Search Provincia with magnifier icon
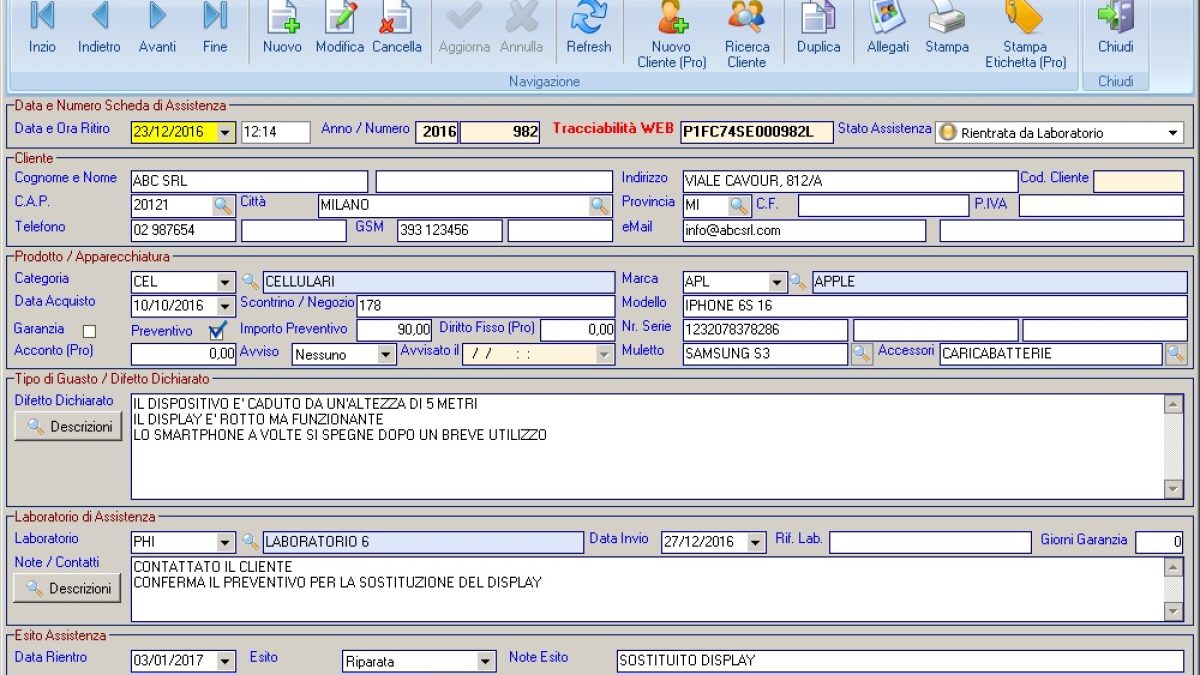 tap(739, 205)
